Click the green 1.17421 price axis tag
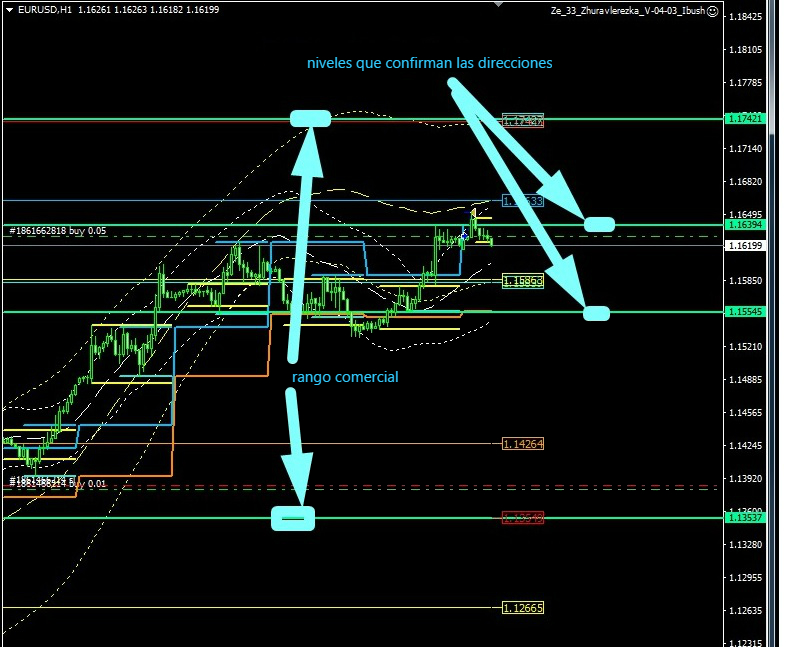The image size is (791, 647). (x=747, y=119)
